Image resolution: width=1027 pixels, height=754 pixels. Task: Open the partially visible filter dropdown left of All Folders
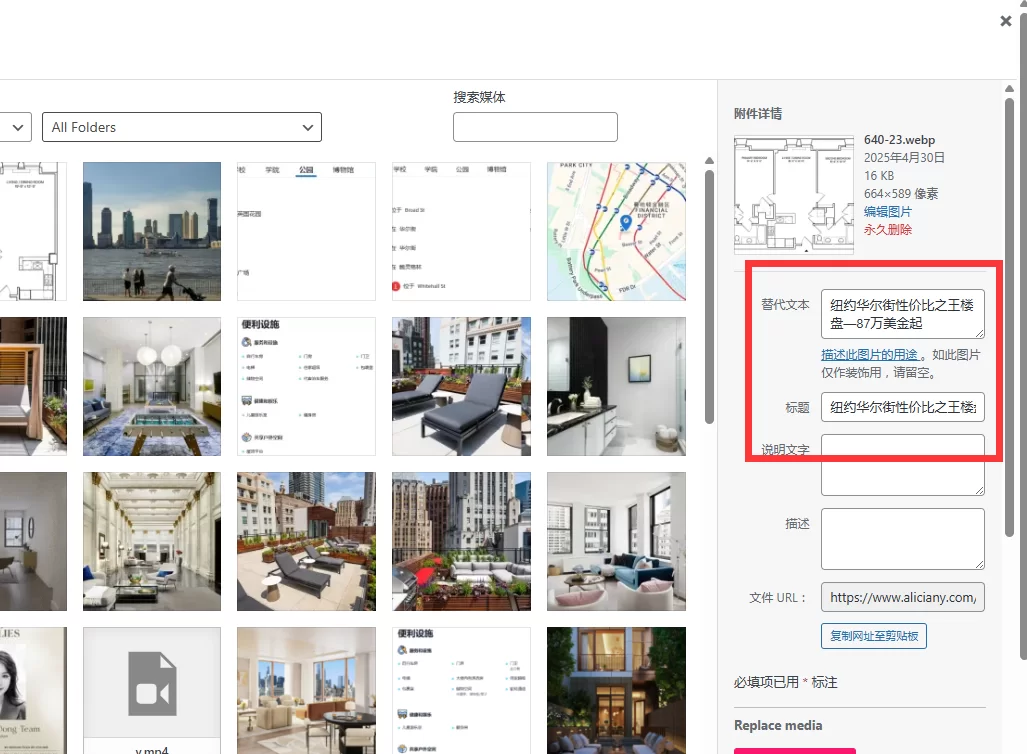pyautogui.click(x=16, y=127)
